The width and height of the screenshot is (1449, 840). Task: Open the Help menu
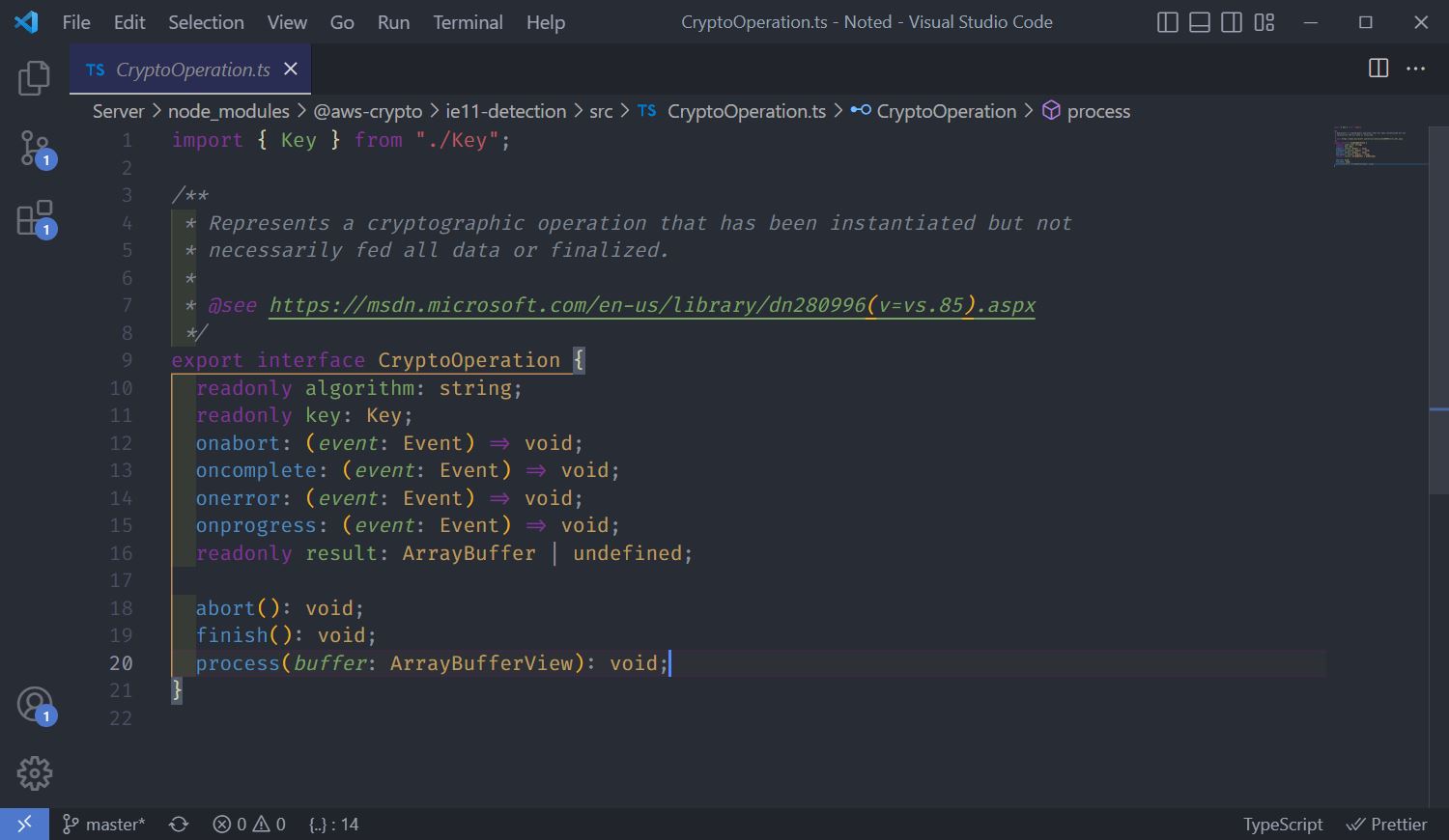click(x=546, y=22)
